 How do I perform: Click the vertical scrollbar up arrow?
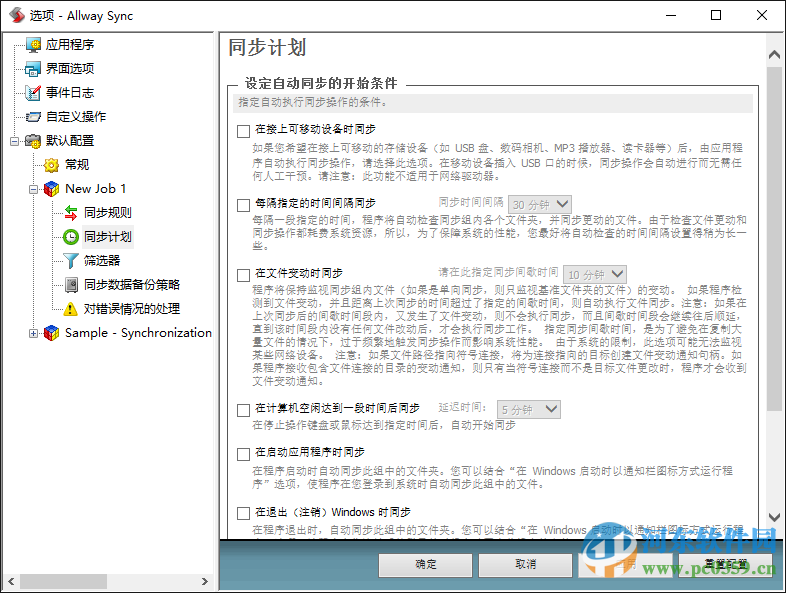[x=774, y=54]
